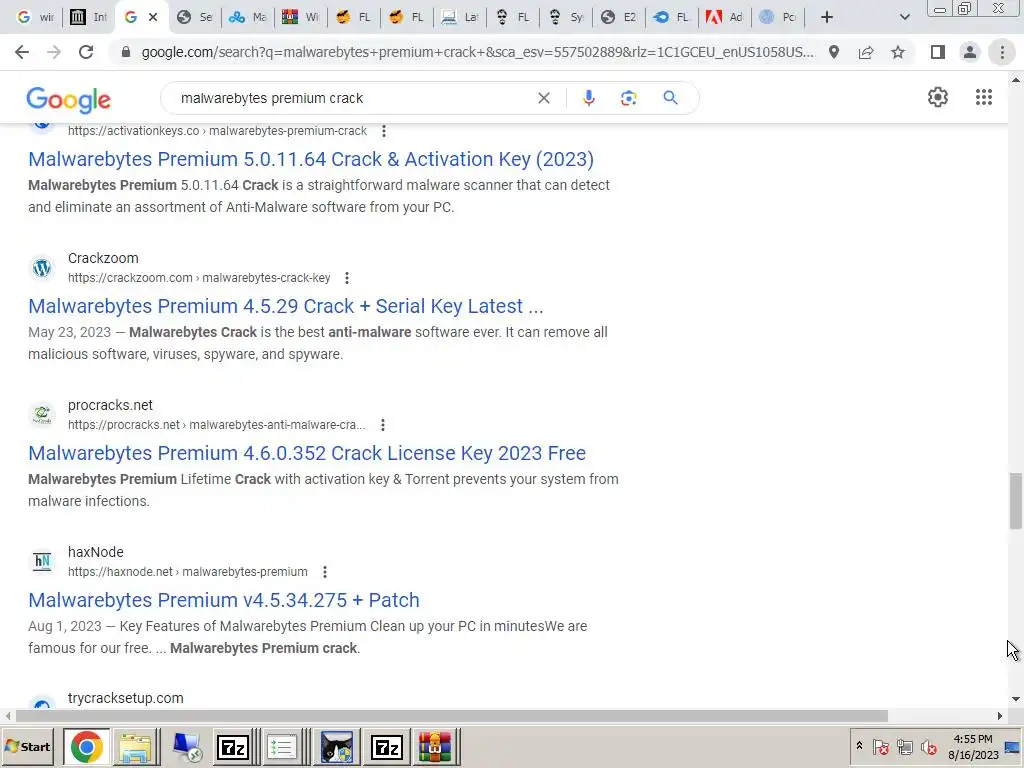This screenshot has width=1024, height=768.
Task: Switch to the 'Ma' tab
Action: [x=248, y=17]
